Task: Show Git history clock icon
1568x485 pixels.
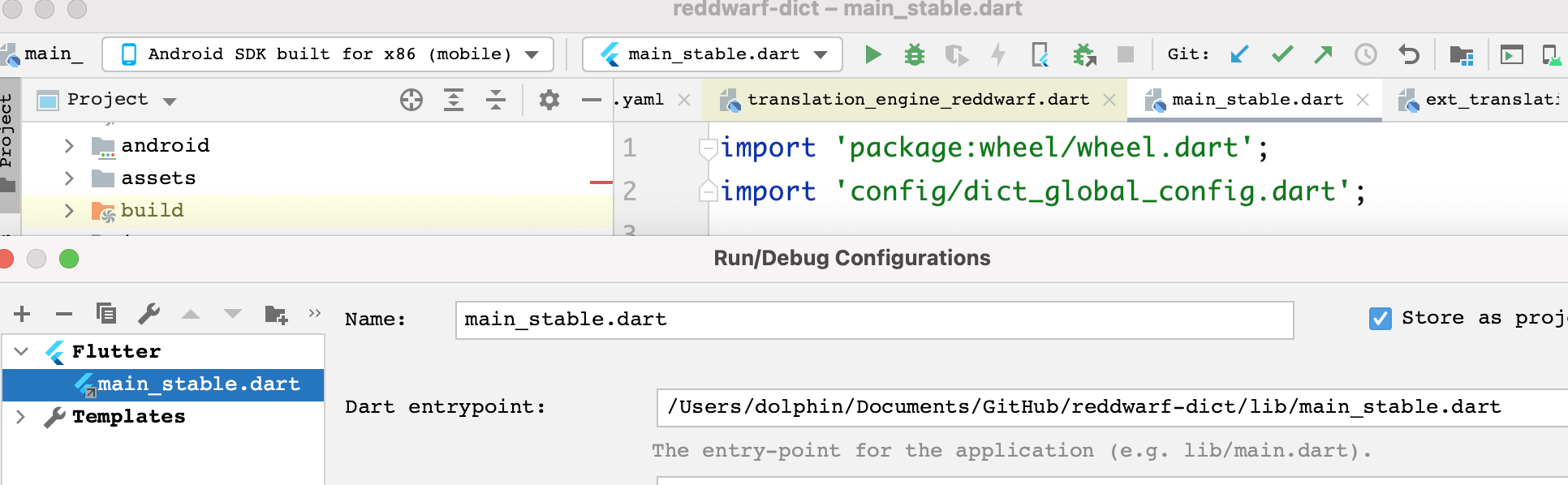Action: click(1366, 54)
